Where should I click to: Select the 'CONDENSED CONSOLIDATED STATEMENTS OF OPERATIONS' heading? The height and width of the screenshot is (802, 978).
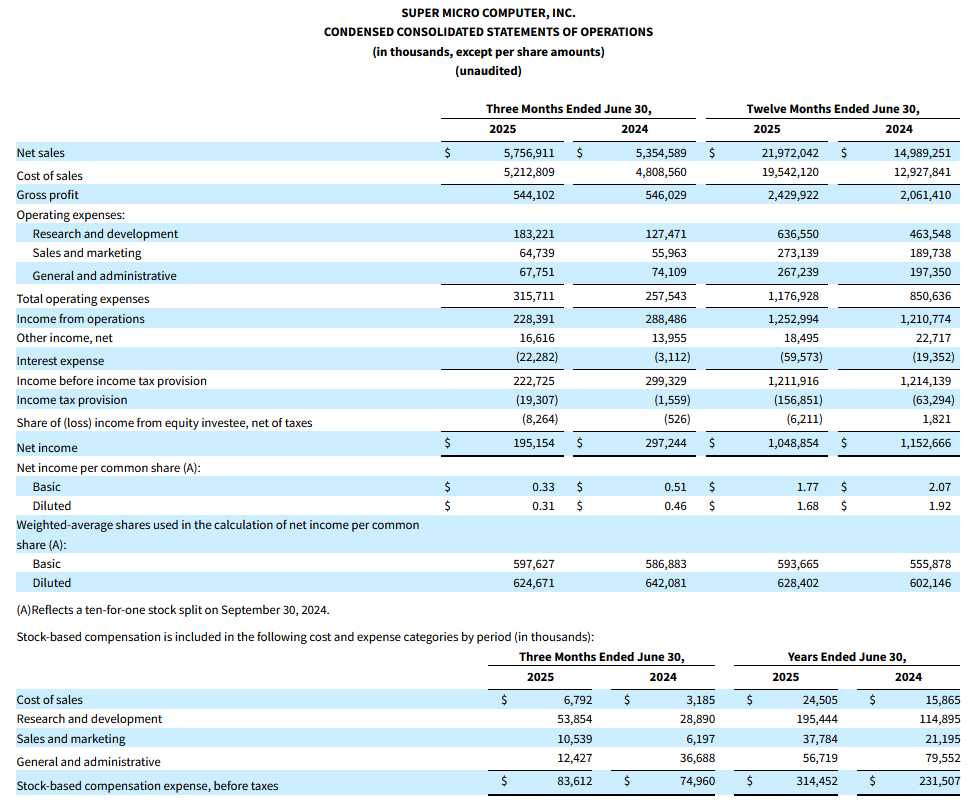coord(488,32)
